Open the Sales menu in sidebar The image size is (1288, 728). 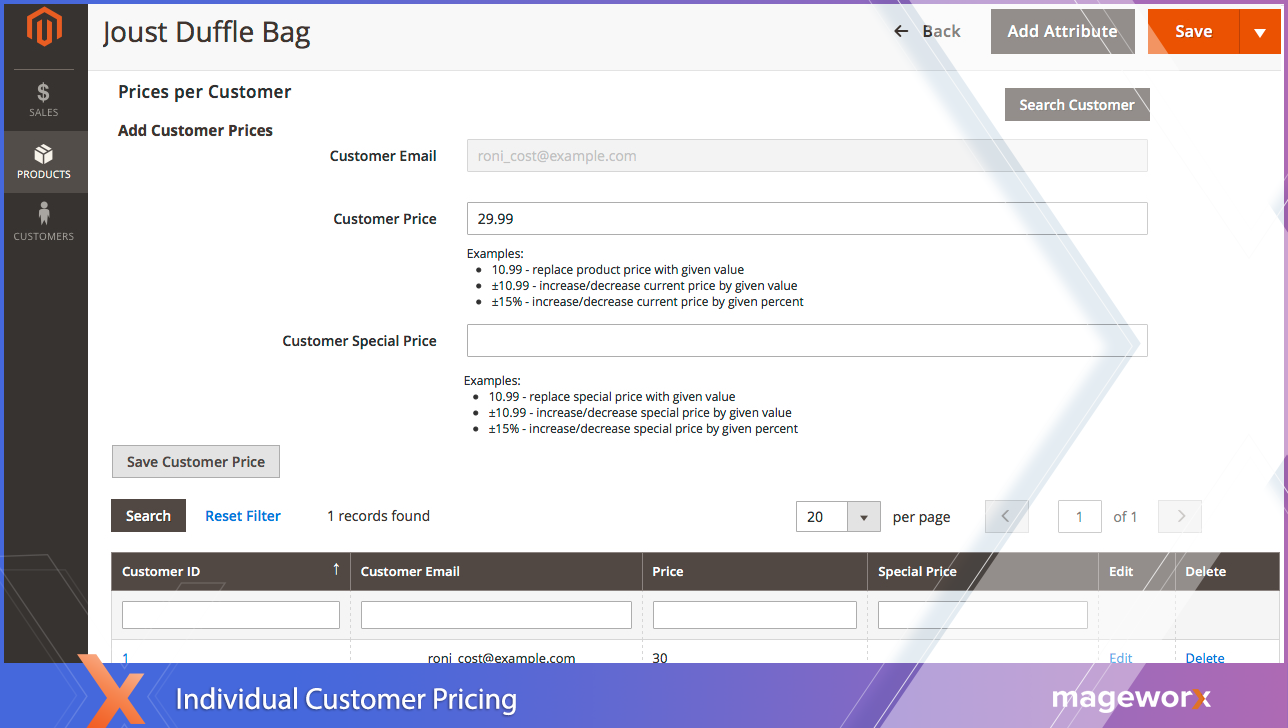coord(44,99)
